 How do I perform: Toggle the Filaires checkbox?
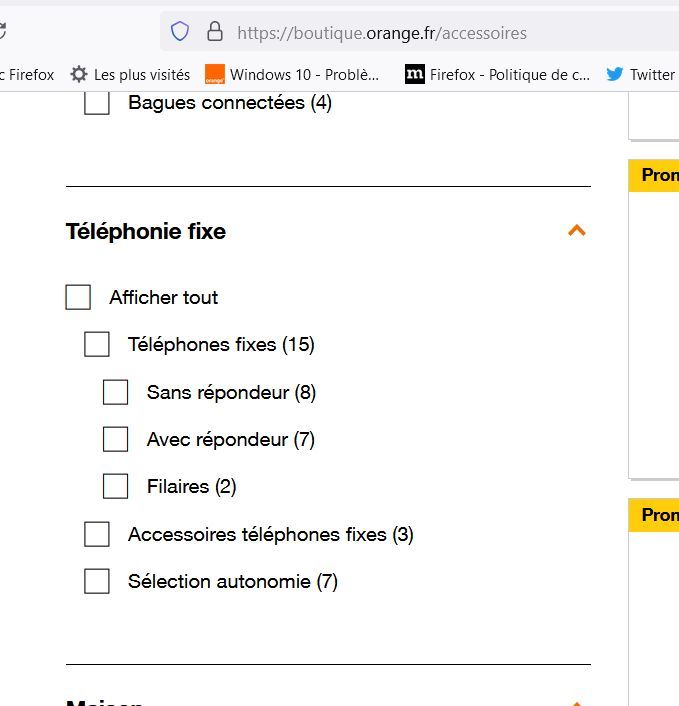(x=116, y=486)
